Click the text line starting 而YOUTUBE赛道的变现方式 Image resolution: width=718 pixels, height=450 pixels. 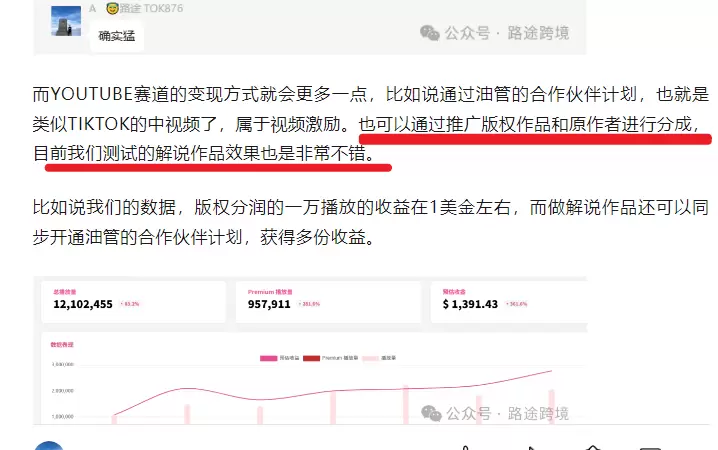pos(370,94)
